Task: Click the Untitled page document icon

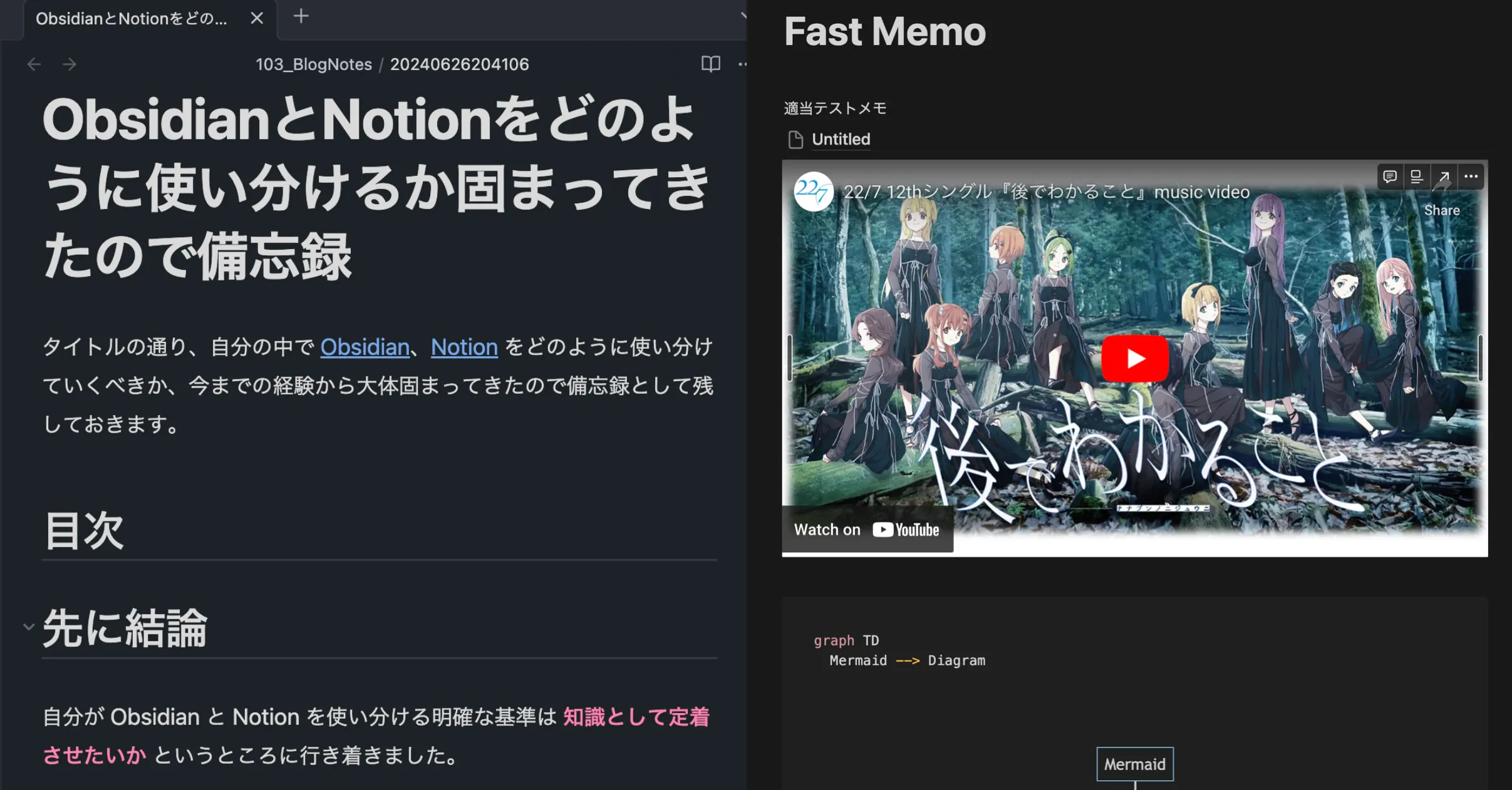Action: [795, 140]
